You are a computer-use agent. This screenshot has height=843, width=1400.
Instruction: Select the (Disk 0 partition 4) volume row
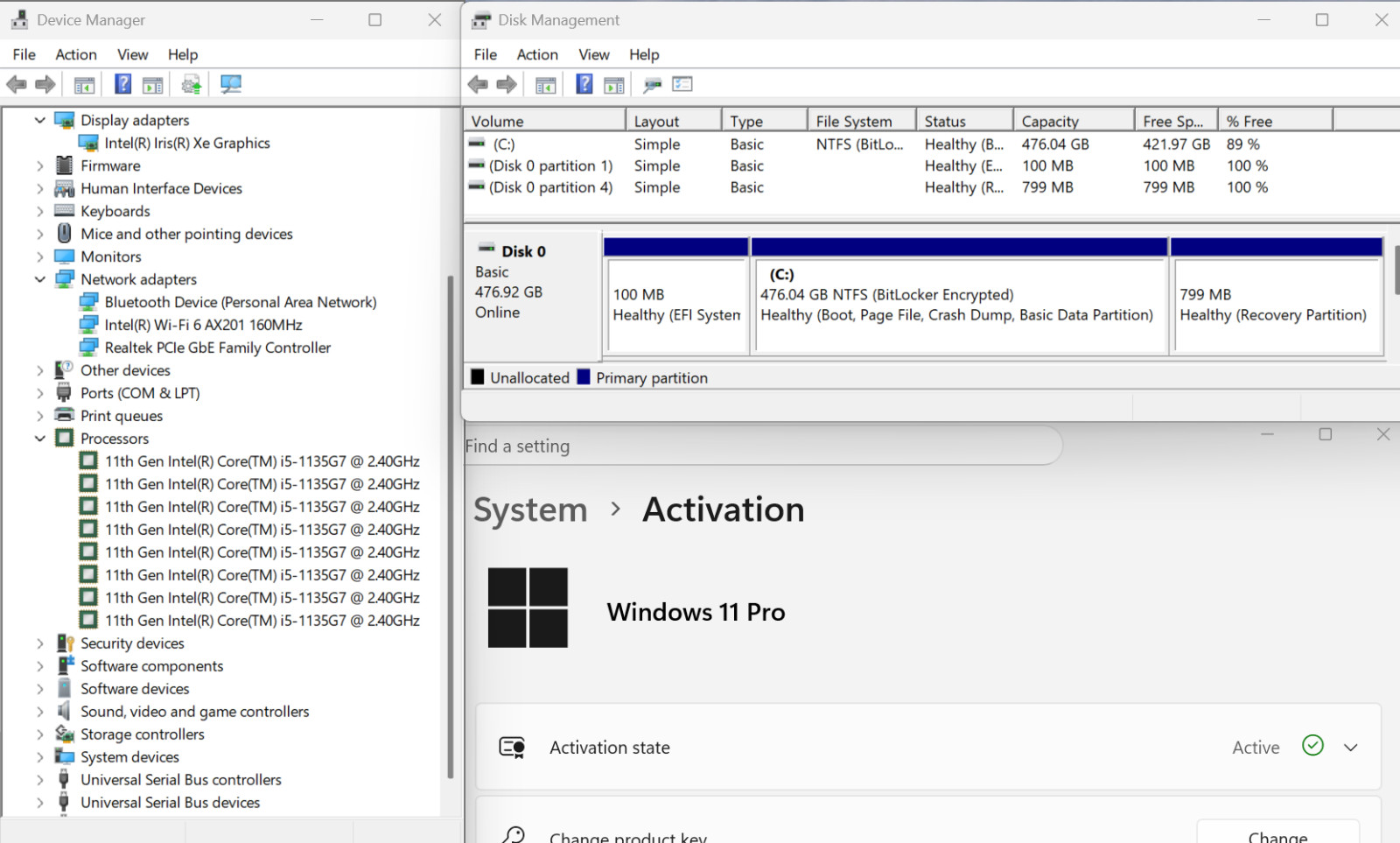[x=931, y=186]
